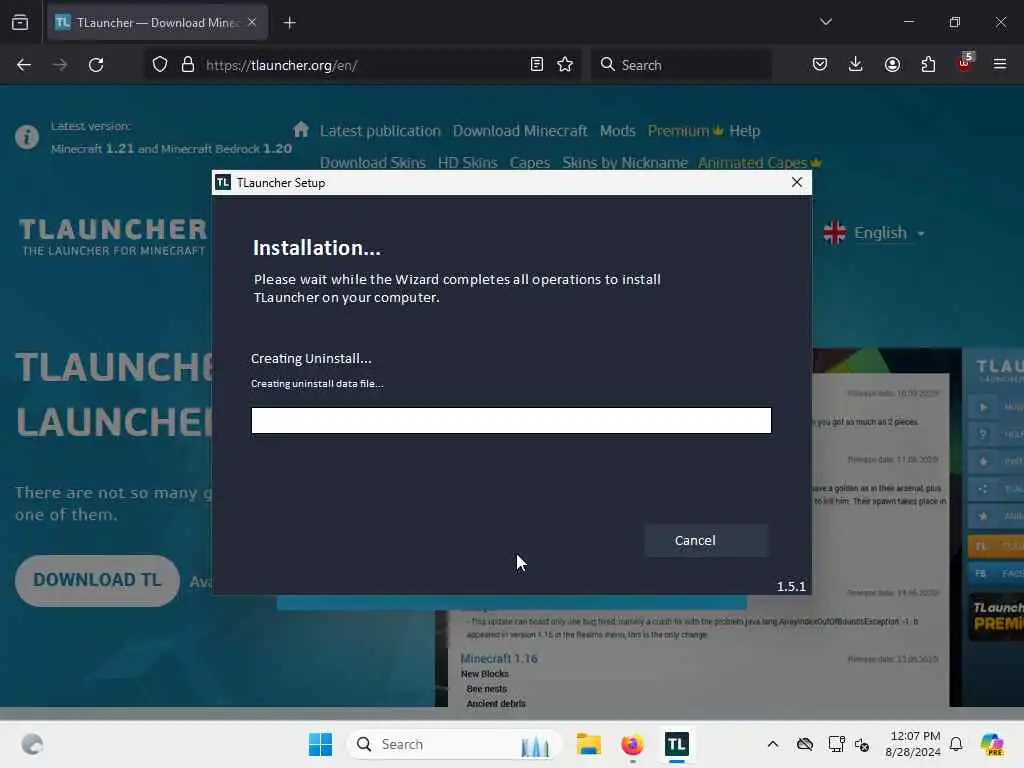Screen dimensions: 1024x768
Task: Open clock showing 12:07 PM
Action: pos(913,744)
